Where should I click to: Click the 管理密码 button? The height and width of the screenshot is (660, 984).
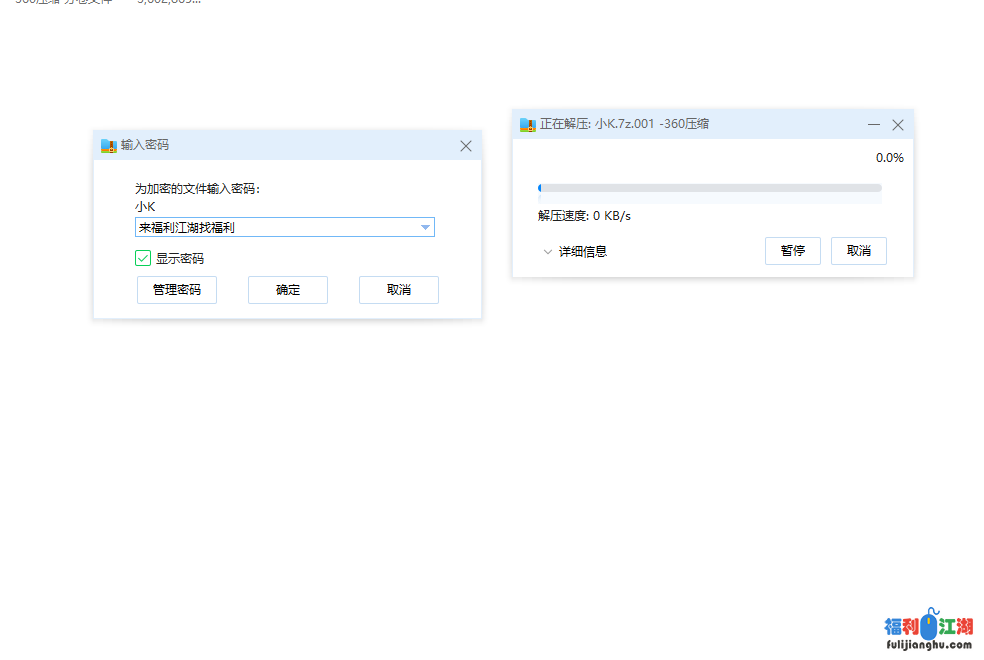point(177,290)
